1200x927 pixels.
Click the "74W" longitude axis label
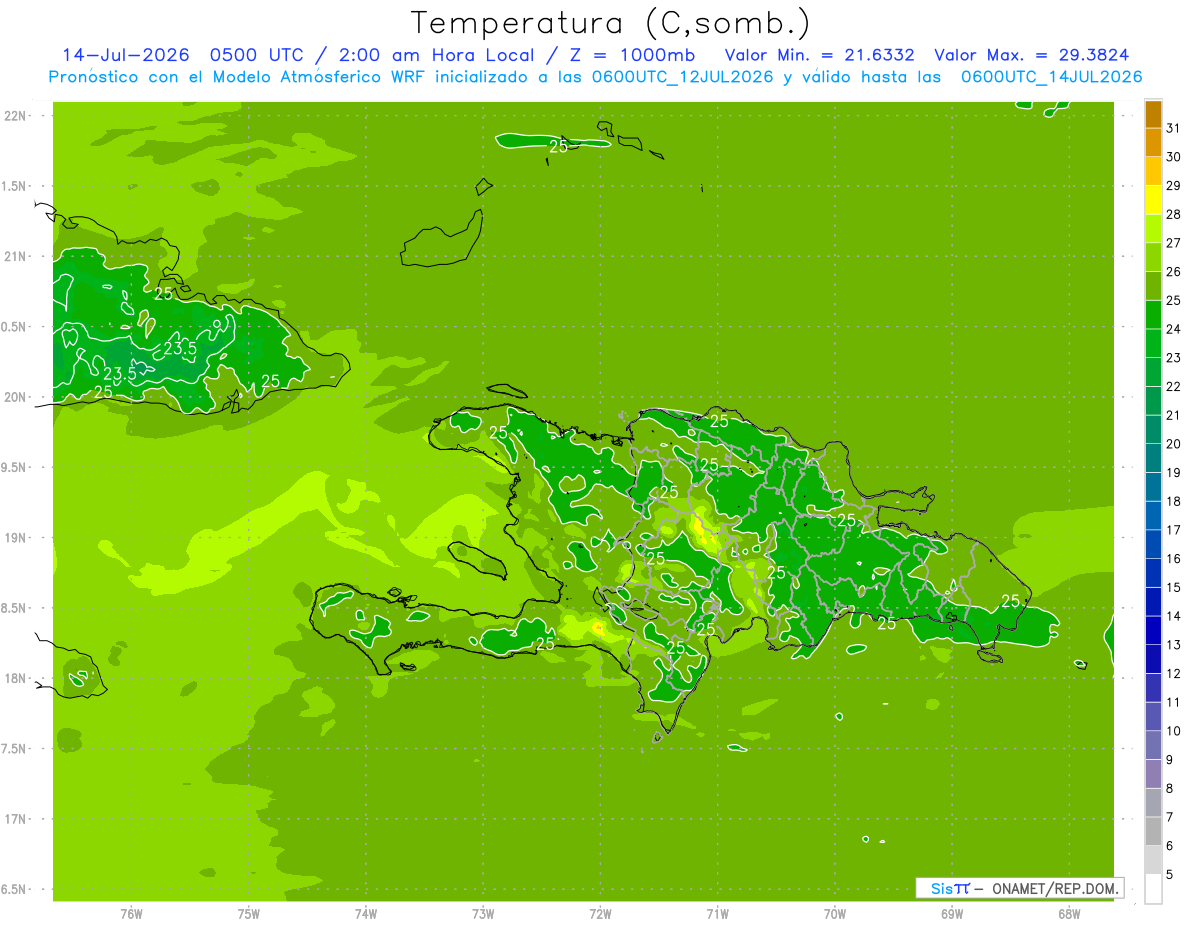click(366, 914)
